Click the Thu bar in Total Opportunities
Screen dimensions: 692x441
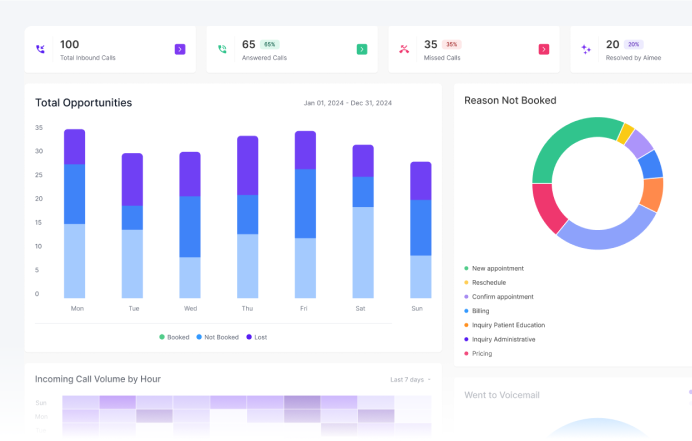tap(248, 217)
